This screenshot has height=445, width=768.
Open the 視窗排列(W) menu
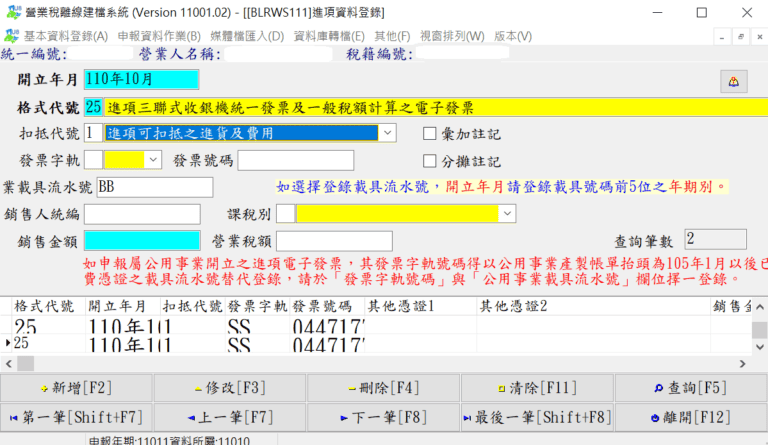click(x=452, y=36)
